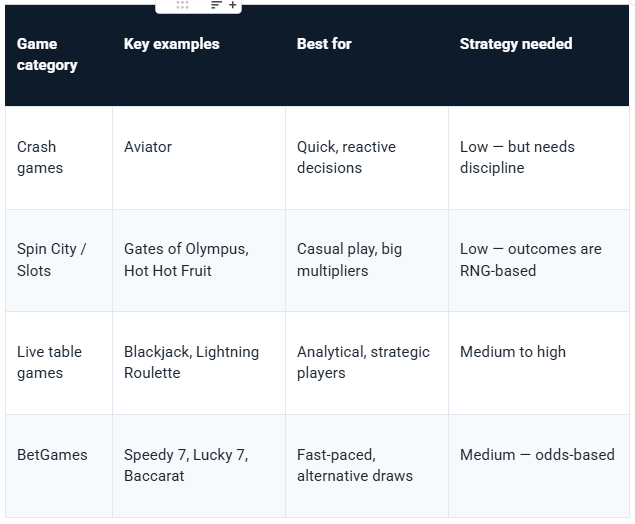This screenshot has height=524, width=635.
Task: Click the 'Medium to high' cell
Action: 539,363
